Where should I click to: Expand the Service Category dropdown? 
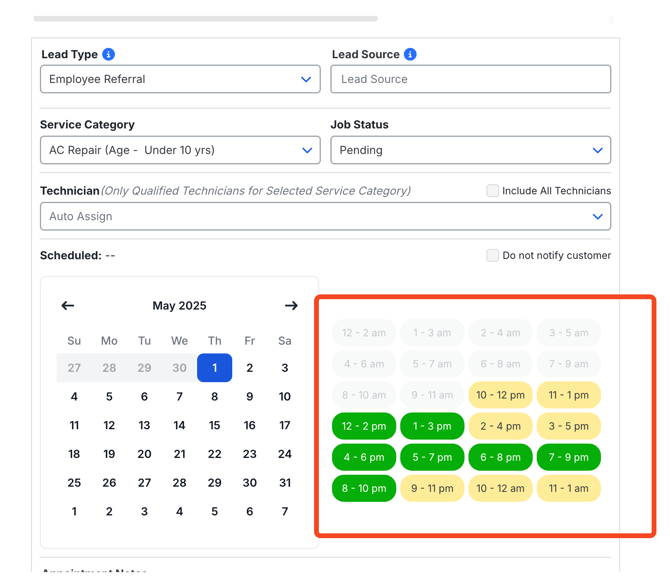click(180, 150)
